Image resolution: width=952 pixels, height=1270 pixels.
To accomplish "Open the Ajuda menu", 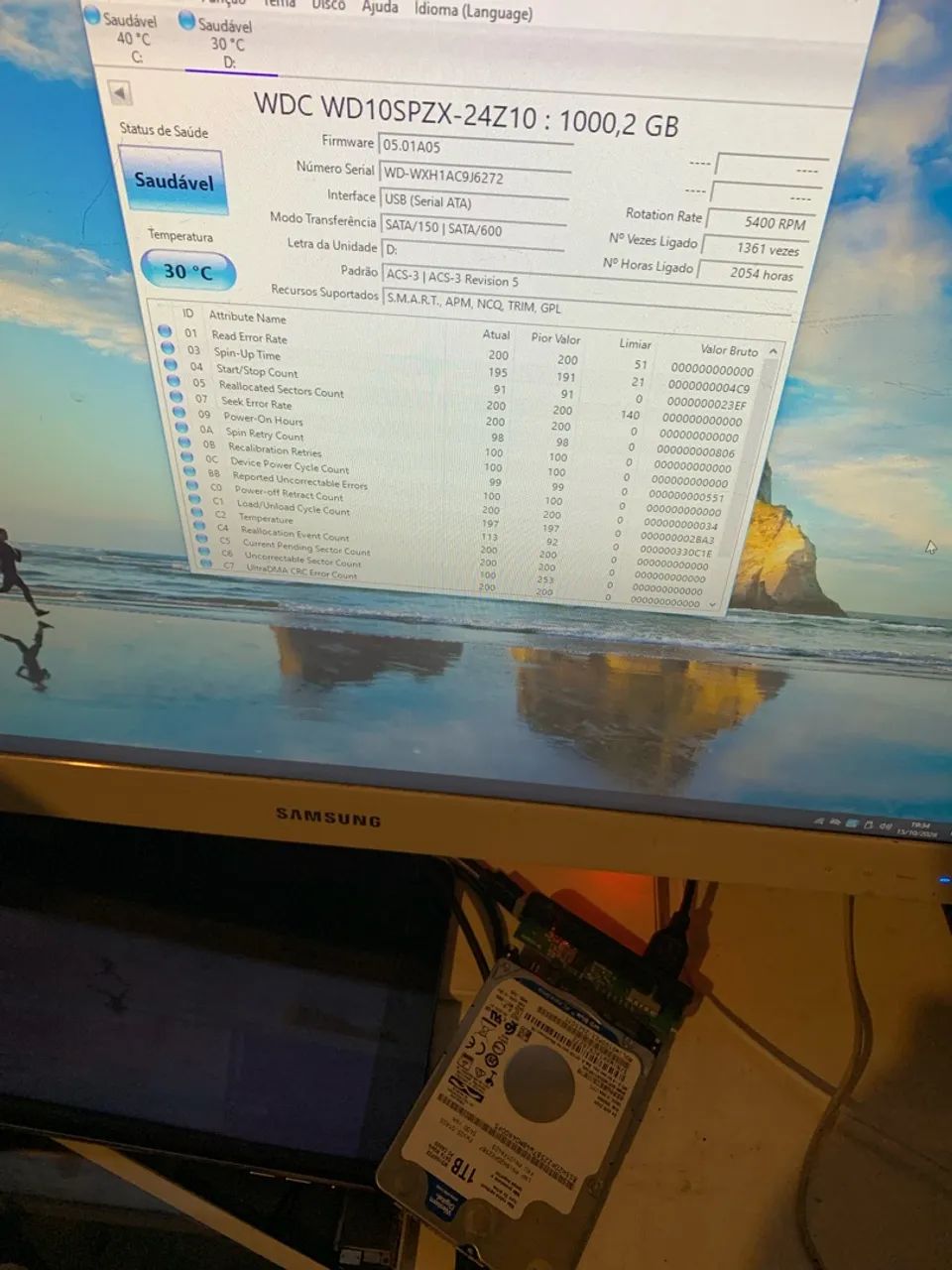I will pos(380,7).
